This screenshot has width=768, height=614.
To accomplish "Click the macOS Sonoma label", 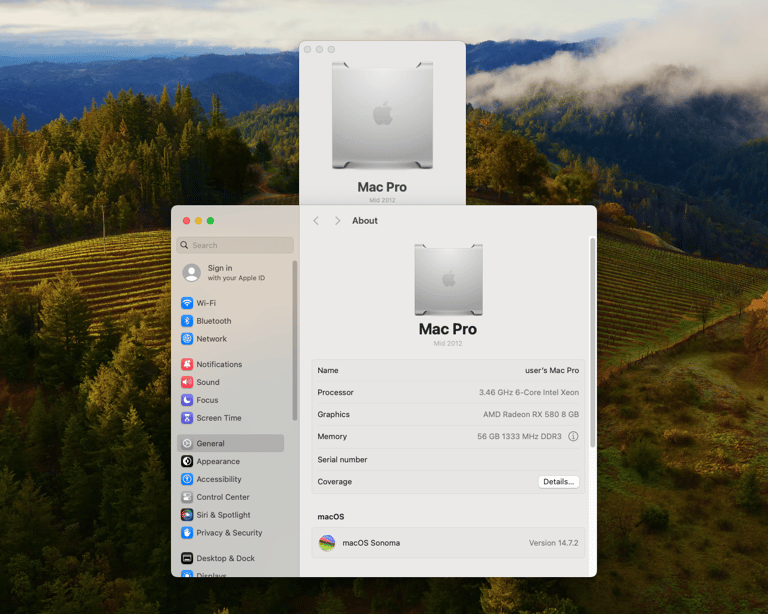I will click(x=371, y=543).
